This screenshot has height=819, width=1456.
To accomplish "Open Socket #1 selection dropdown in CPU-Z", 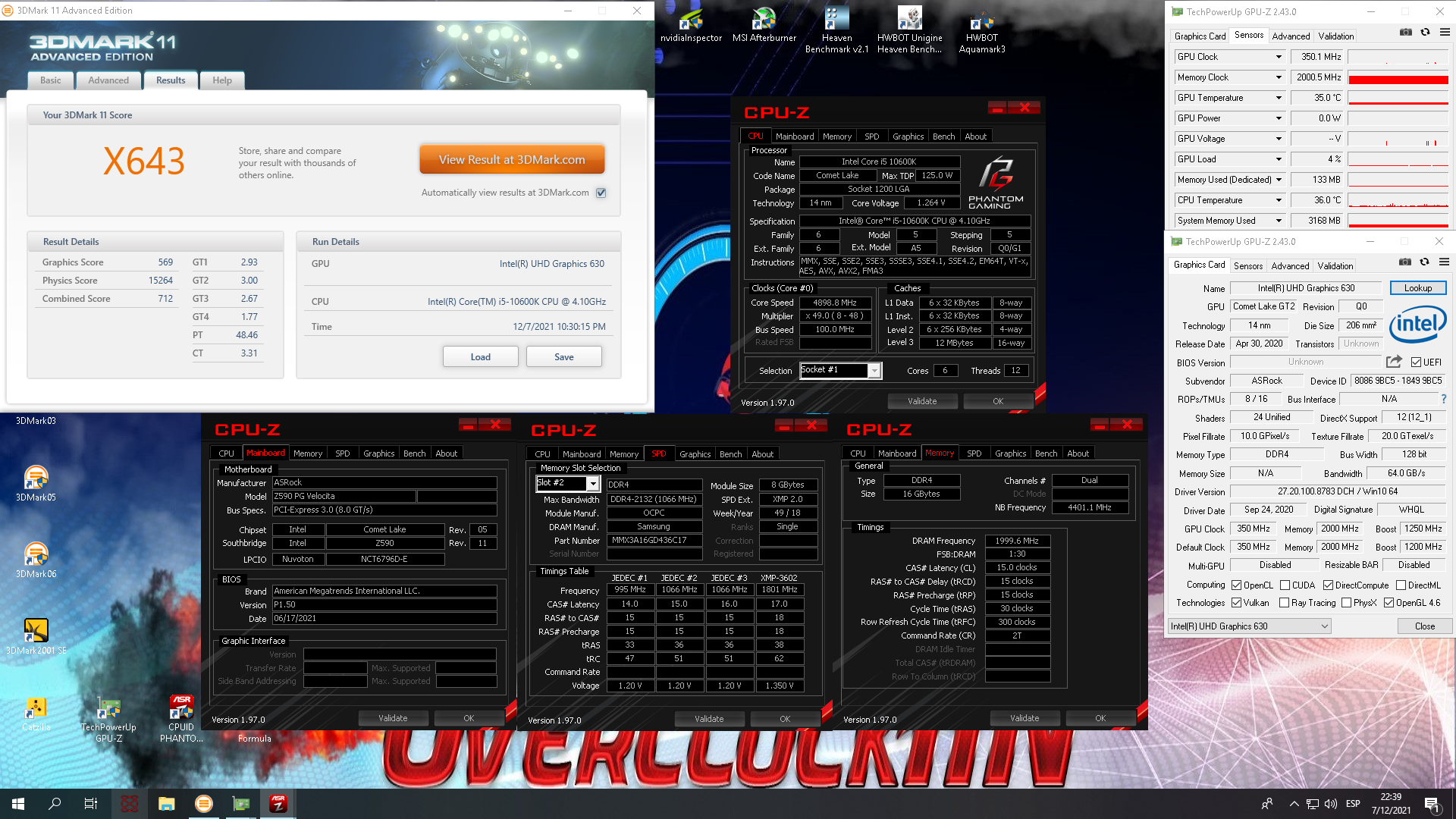I will (x=874, y=371).
